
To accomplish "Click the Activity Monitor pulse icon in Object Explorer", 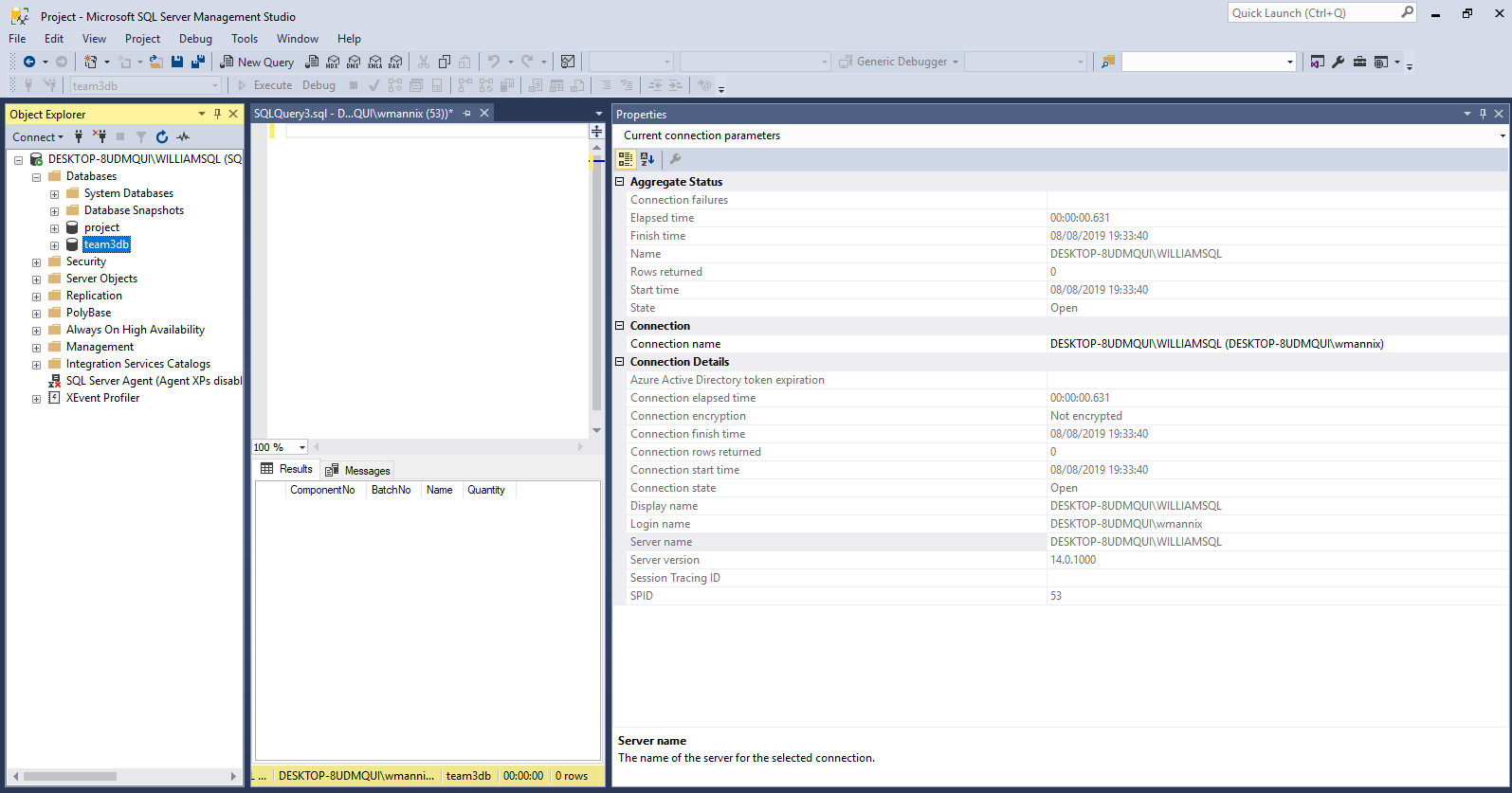I will [183, 136].
